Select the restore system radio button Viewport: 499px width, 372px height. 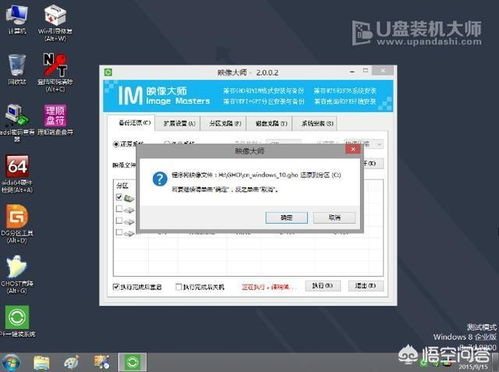(x=116, y=144)
